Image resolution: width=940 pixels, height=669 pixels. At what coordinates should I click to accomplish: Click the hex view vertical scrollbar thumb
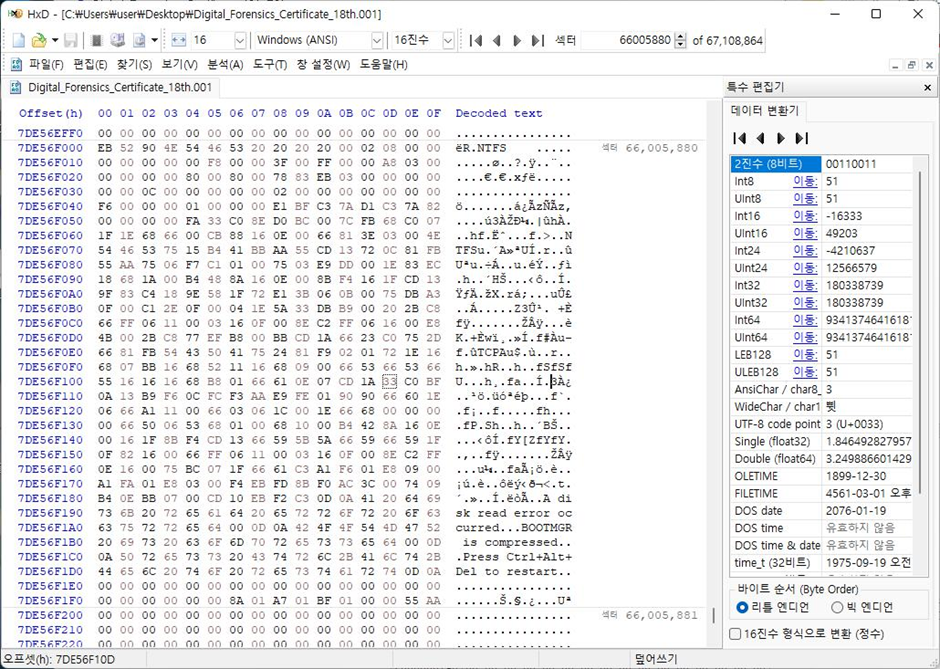(713, 616)
